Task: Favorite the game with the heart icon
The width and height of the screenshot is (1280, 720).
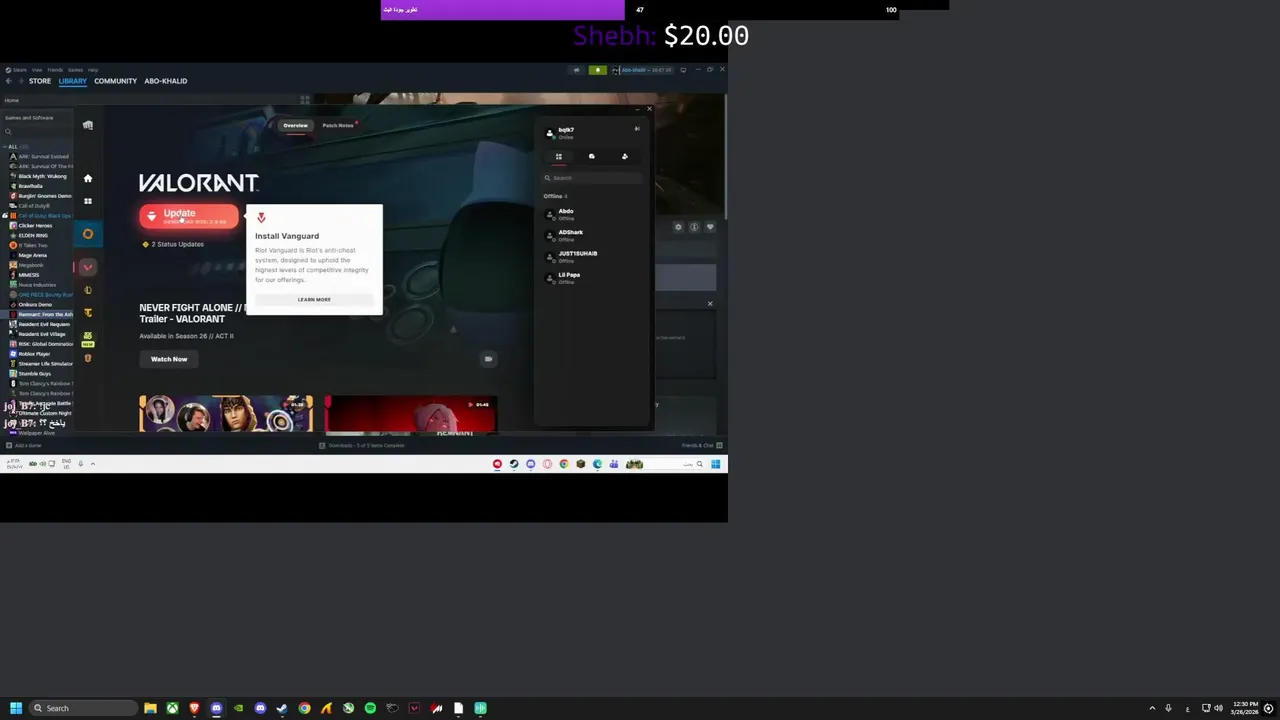Action: click(710, 227)
